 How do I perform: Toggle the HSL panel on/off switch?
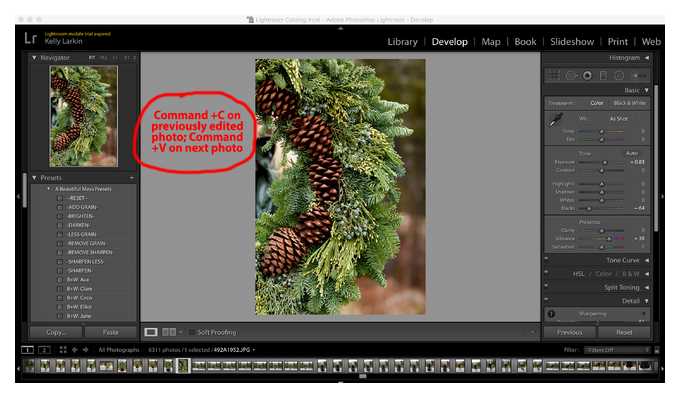pos(546,273)
